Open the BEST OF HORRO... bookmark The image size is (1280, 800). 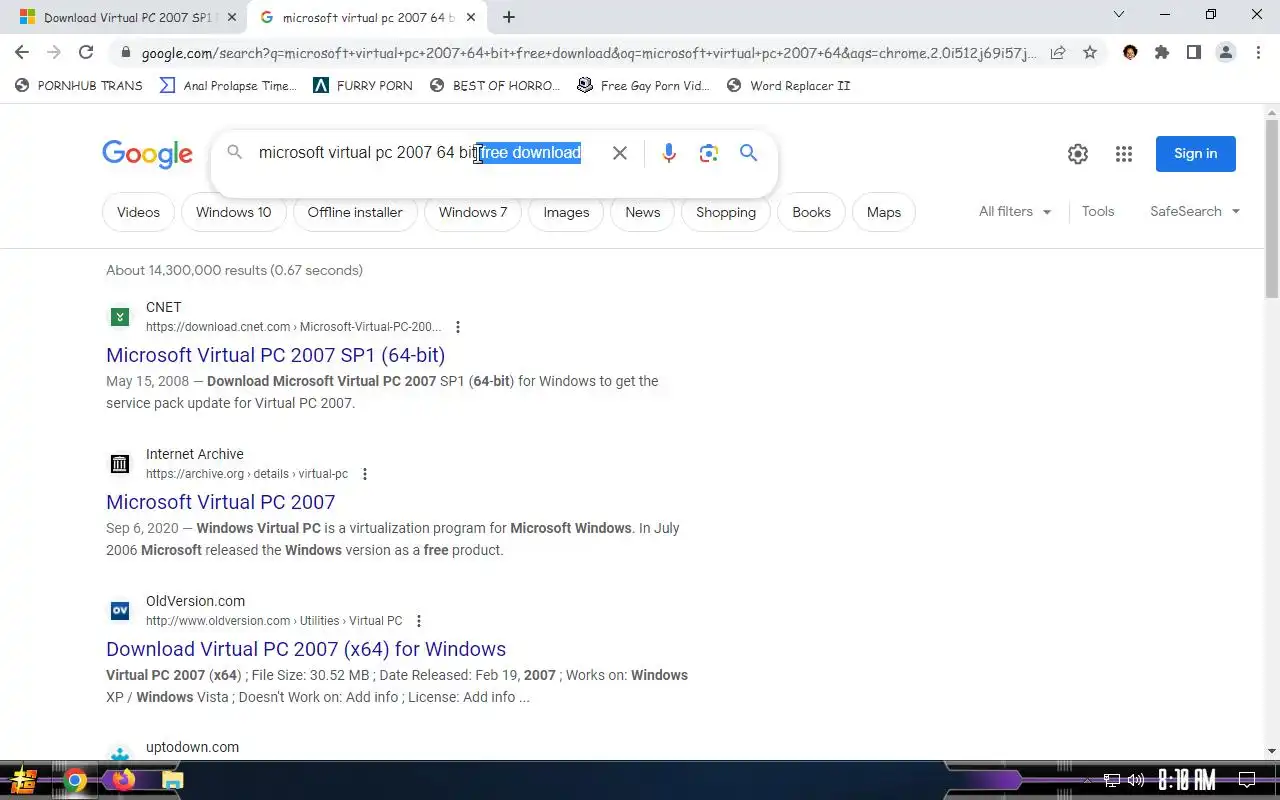(x=495, y=86)
